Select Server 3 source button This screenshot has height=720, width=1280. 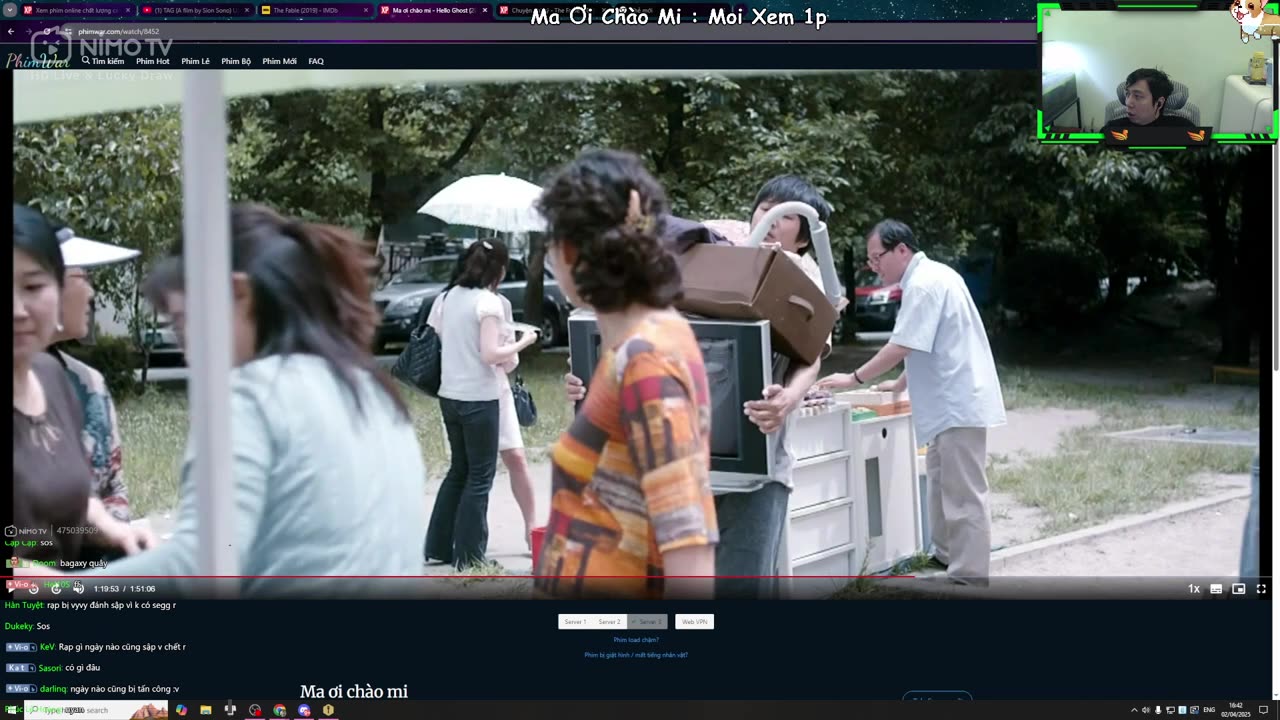point(647,622)
